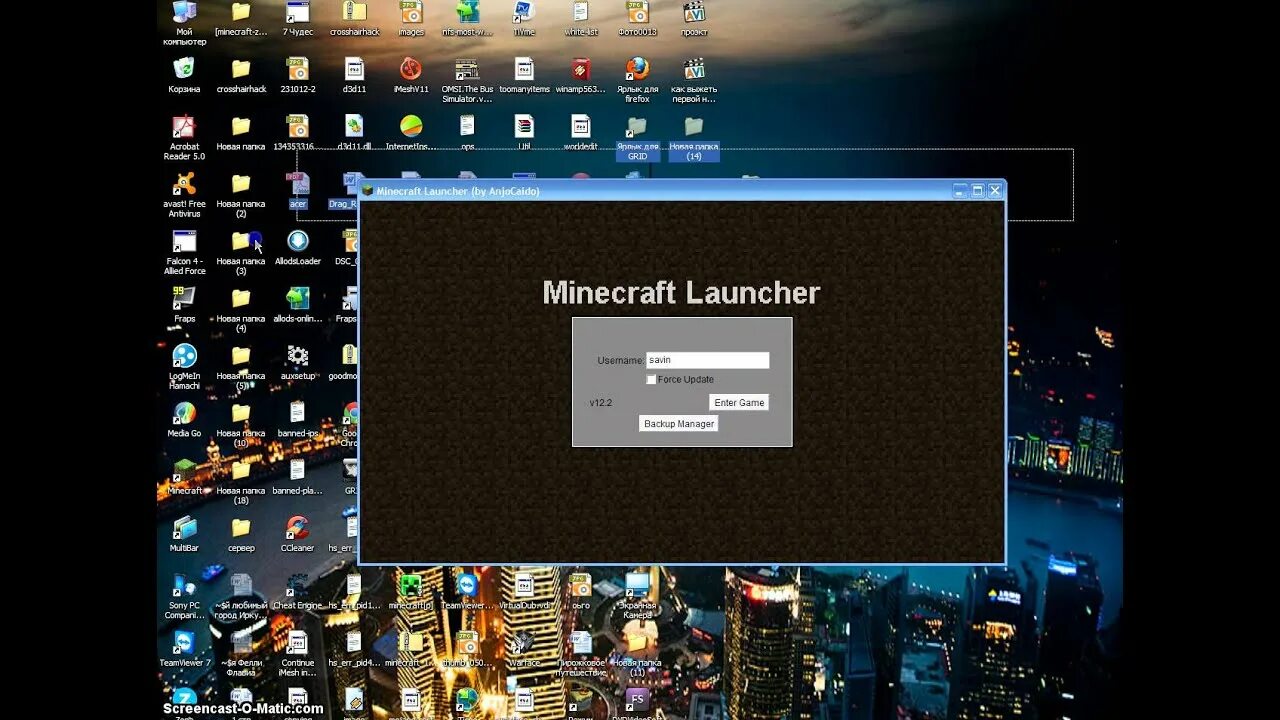
Task: Select the thumb_050 JPG file
Action: tap(467, 642)
